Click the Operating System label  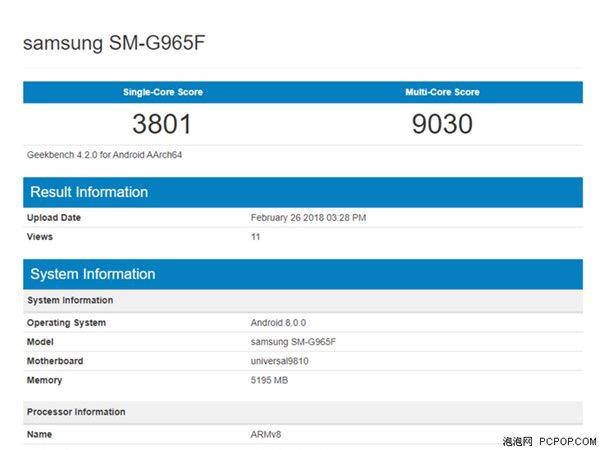pos(66,323)
